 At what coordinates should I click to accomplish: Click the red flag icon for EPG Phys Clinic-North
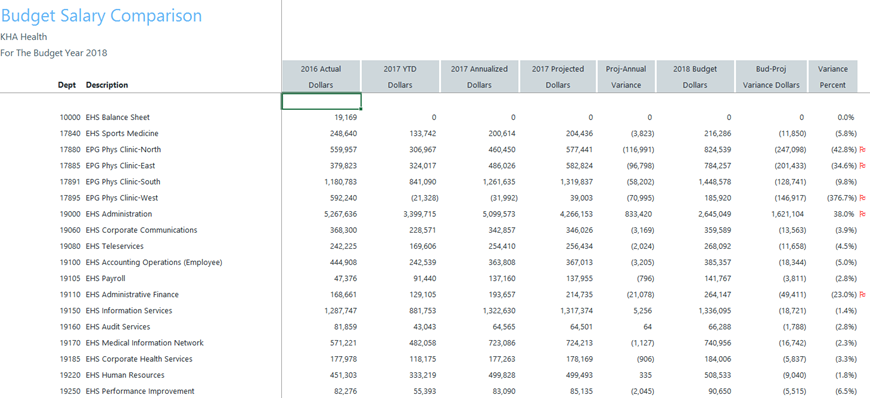pyautogui.click(x=862, y=150)
